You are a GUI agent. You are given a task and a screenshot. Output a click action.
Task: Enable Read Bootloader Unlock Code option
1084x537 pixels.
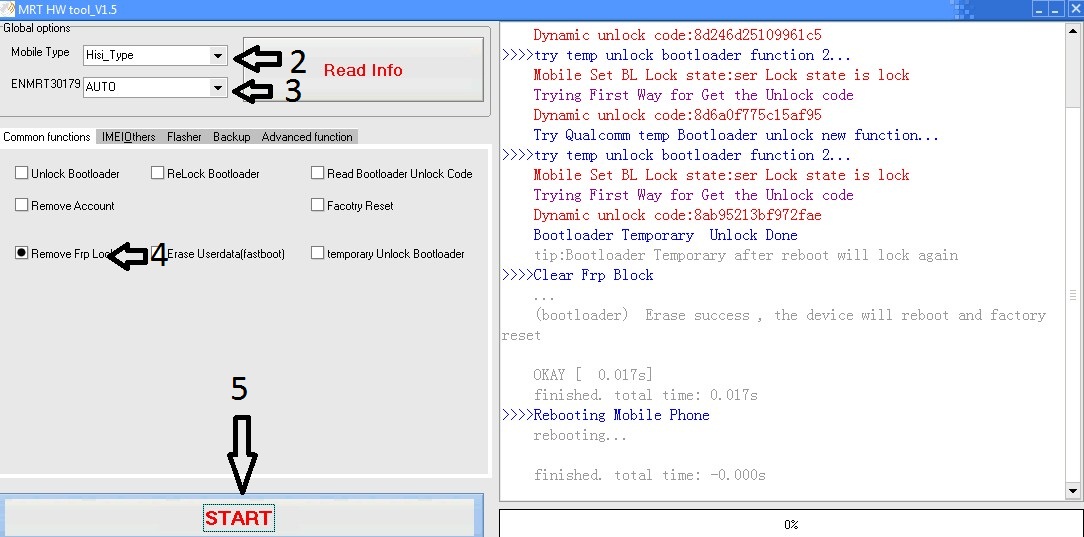tap(317, 173)
